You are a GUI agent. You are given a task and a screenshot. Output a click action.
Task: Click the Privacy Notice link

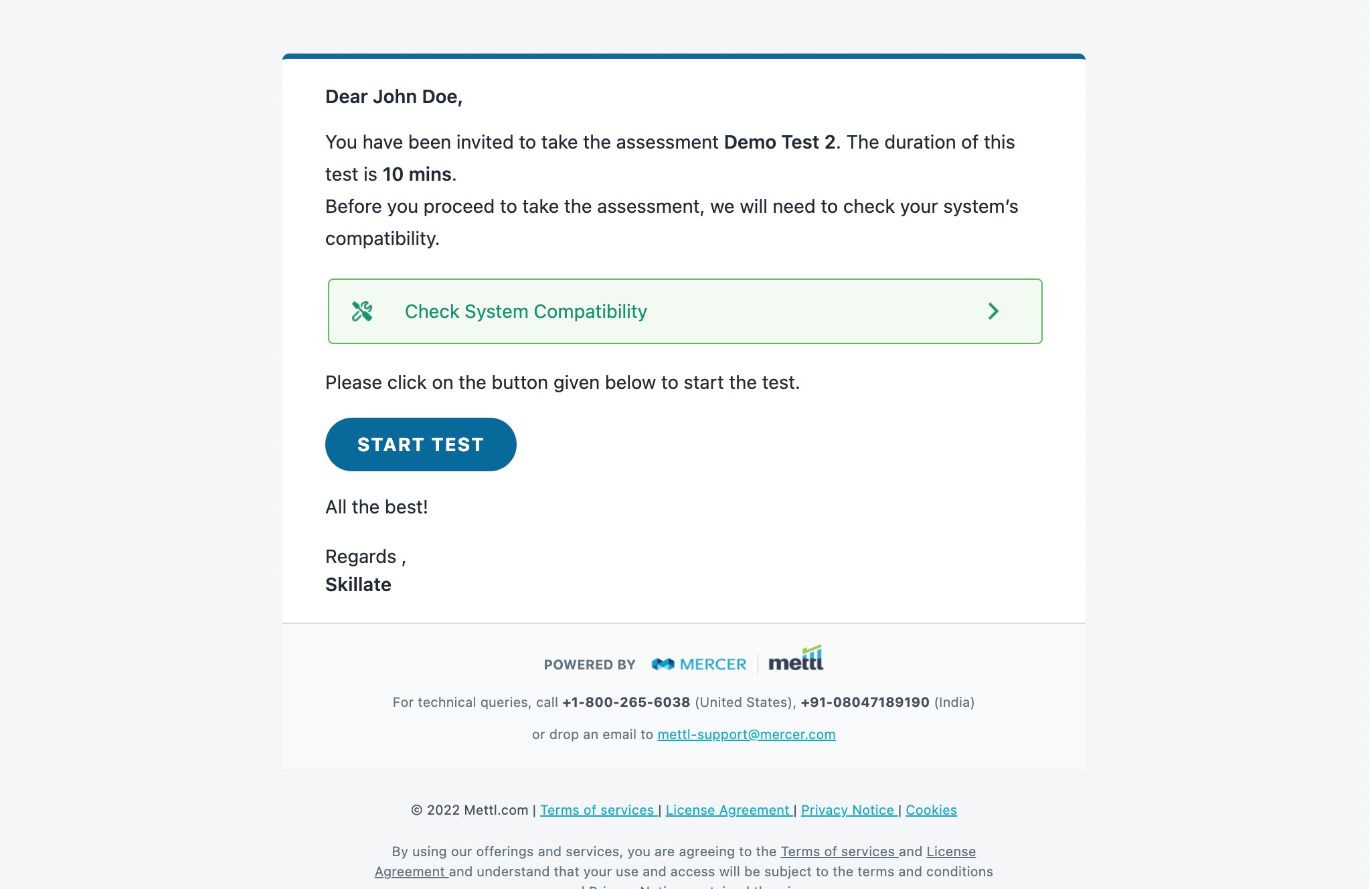click(x=847, y=810)
